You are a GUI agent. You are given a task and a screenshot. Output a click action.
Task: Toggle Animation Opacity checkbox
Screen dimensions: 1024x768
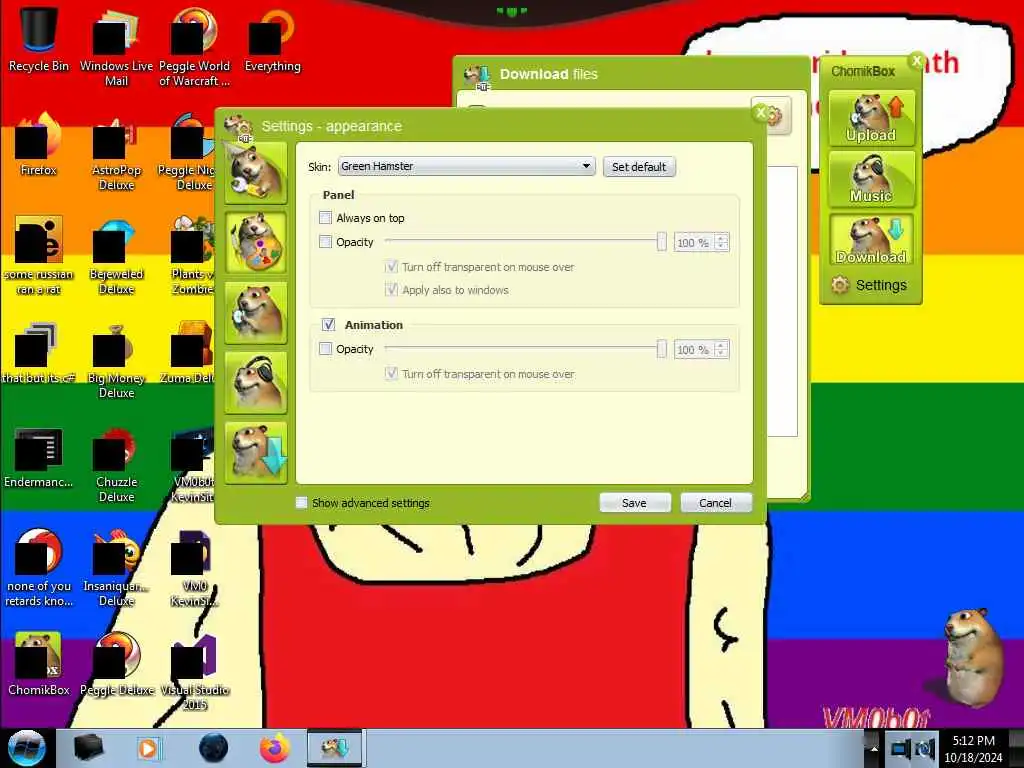(325, 349)
